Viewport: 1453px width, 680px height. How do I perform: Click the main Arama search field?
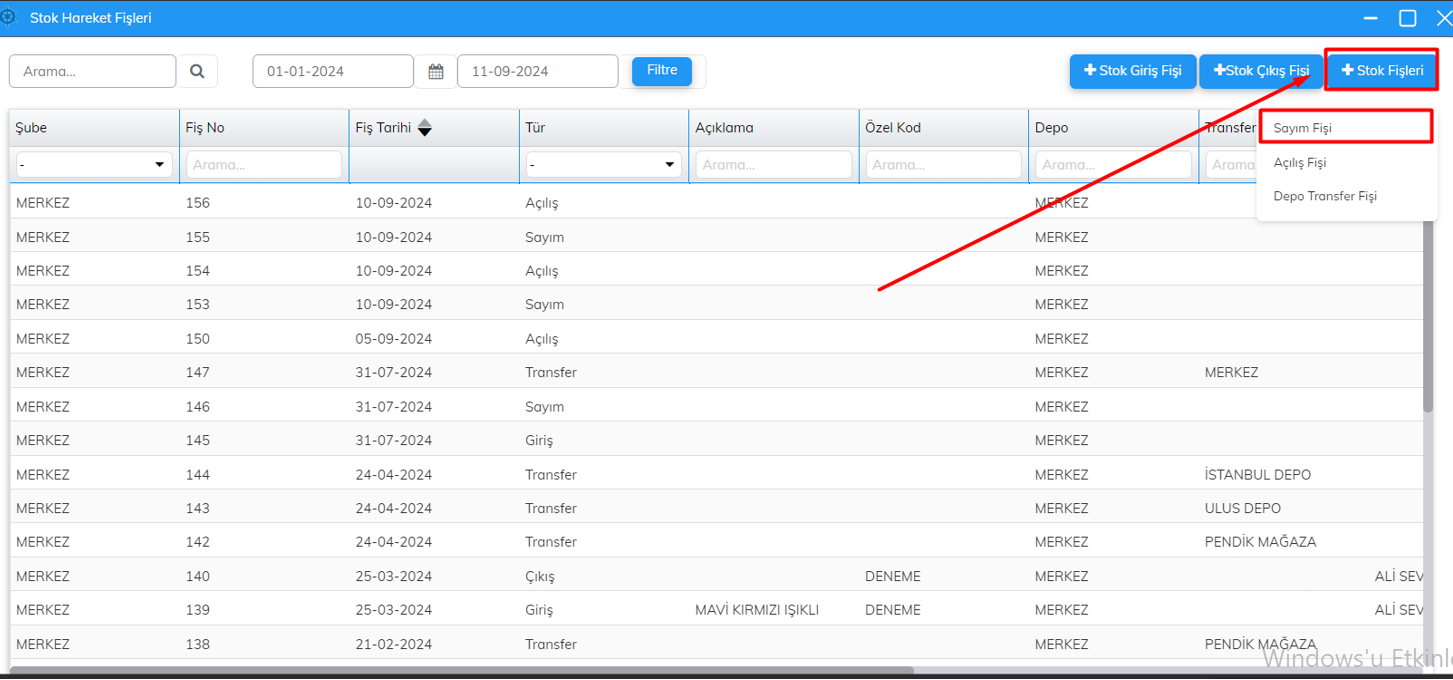click(x=93, y=71)
